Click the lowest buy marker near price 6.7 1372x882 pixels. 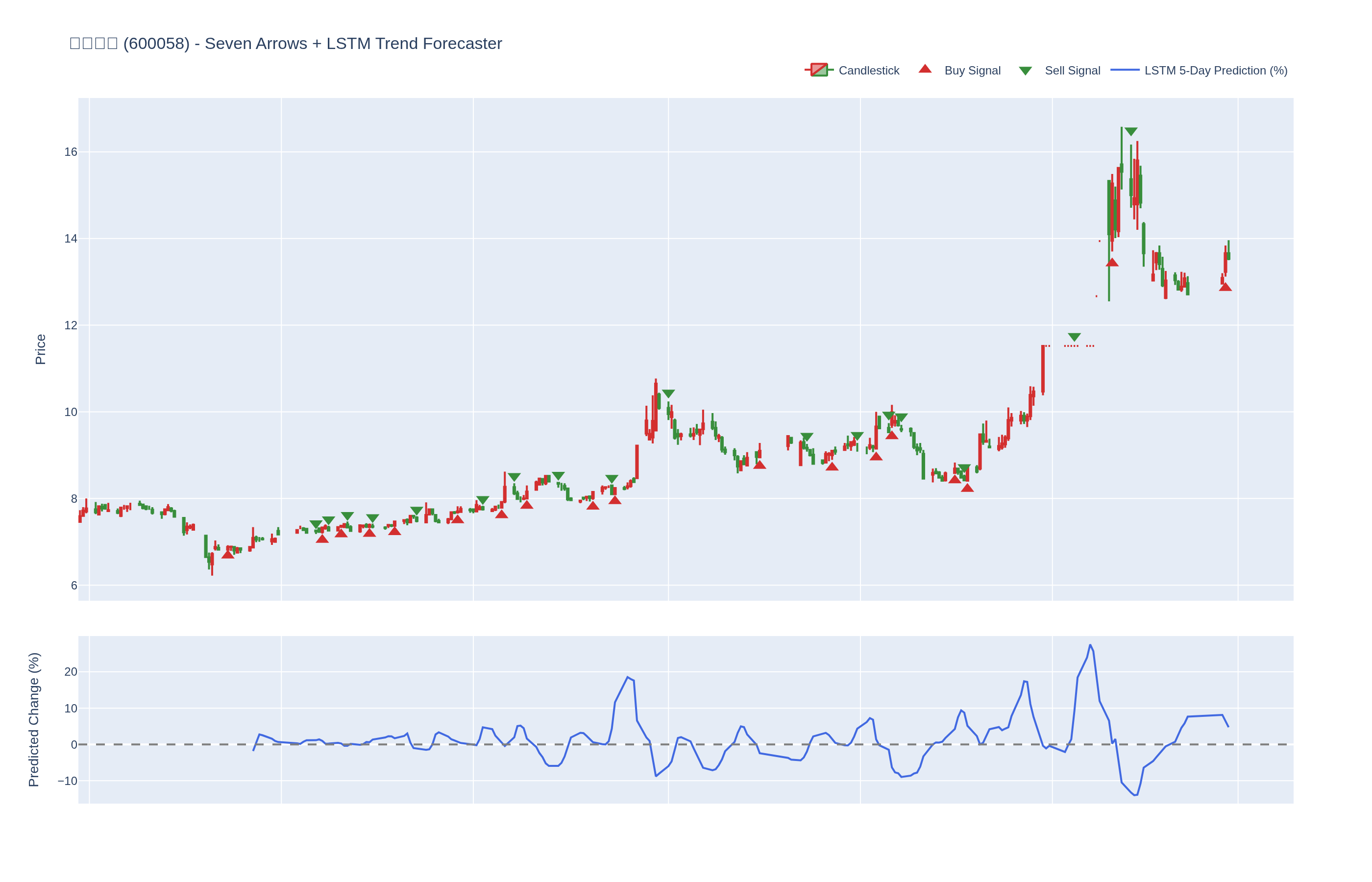click(228, 554)
